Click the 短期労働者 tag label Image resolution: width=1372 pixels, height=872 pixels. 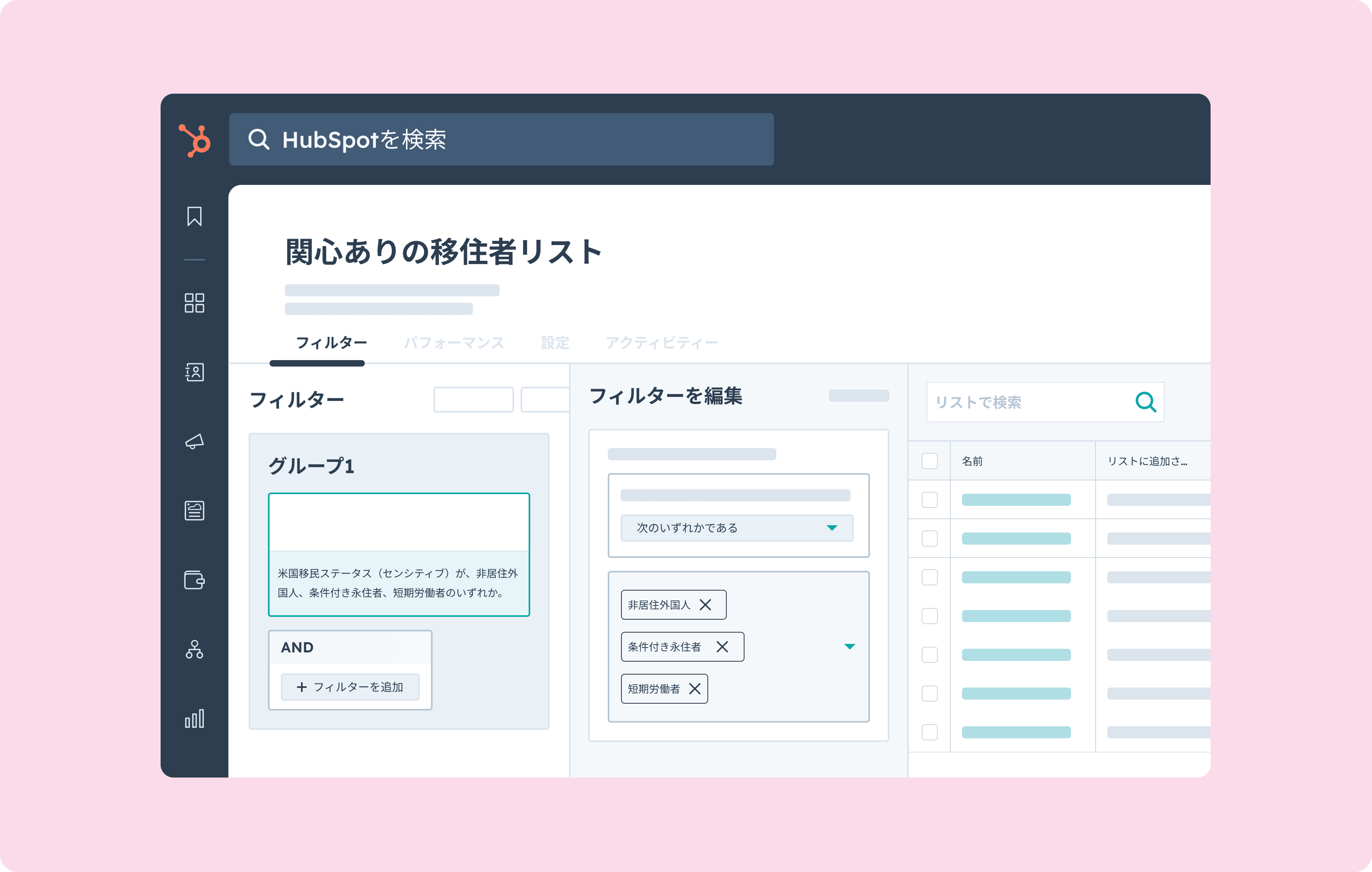[654, 689]
